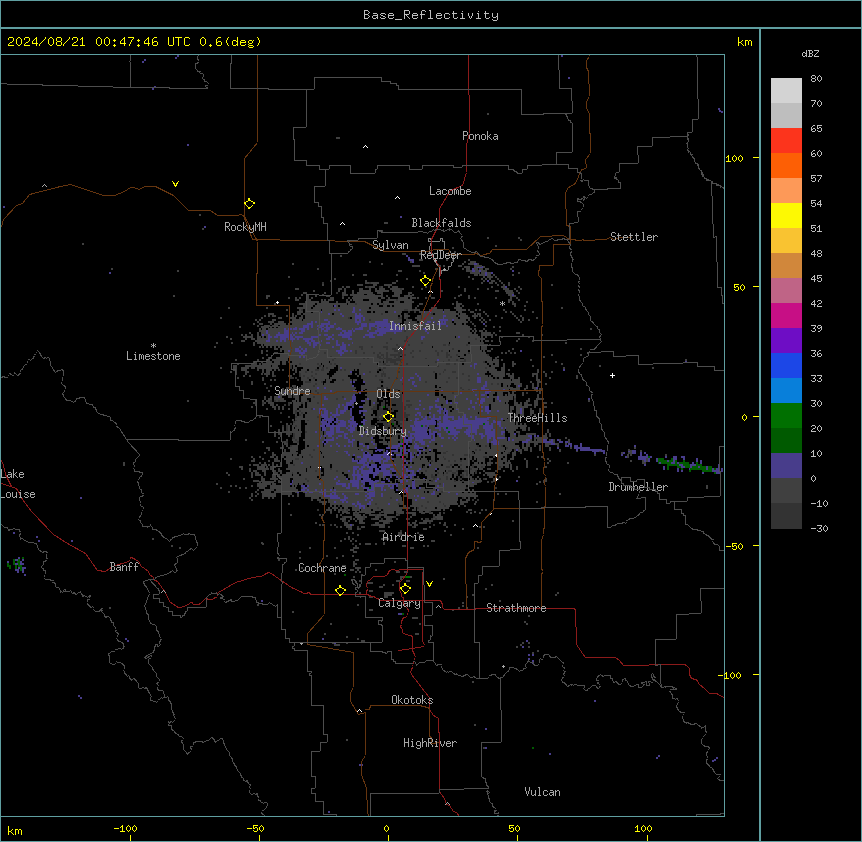This screenshot has width=862, height=842.
Task: Click the Calgary city label
Action: (x=399, y=603)
